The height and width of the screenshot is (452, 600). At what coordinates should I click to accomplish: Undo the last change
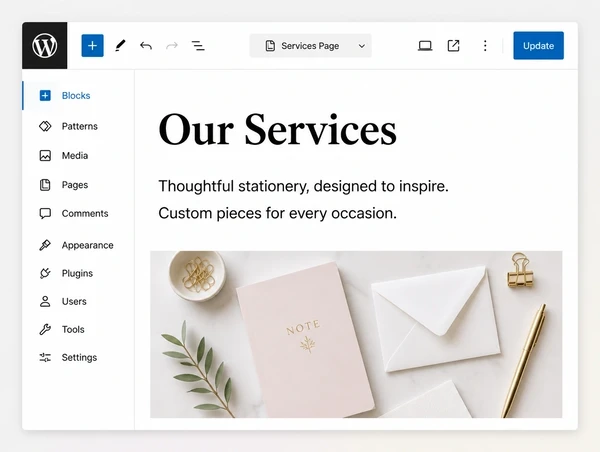(x=146, y=46)
